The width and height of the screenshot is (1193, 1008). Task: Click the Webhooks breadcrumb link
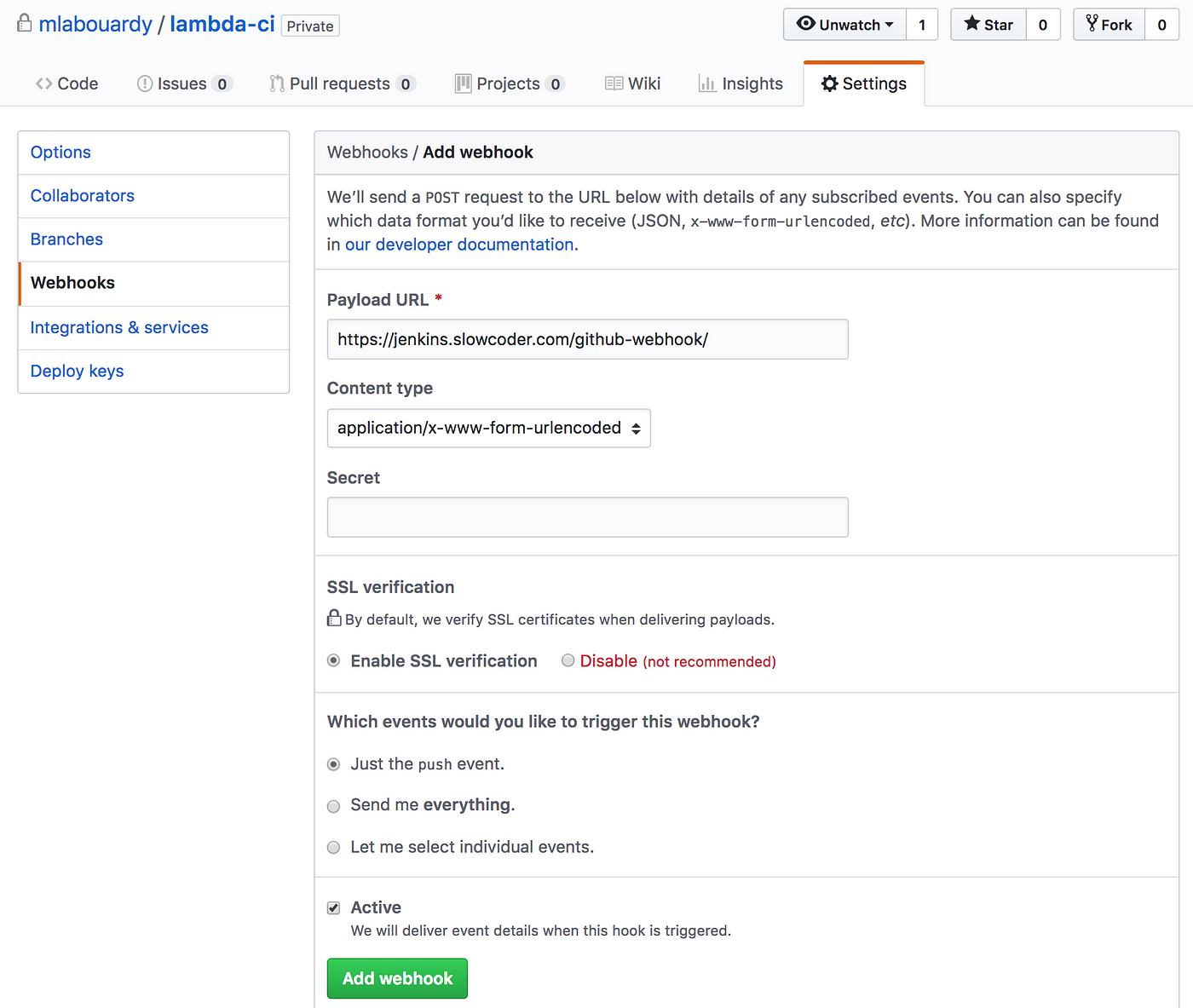(367, 153)
